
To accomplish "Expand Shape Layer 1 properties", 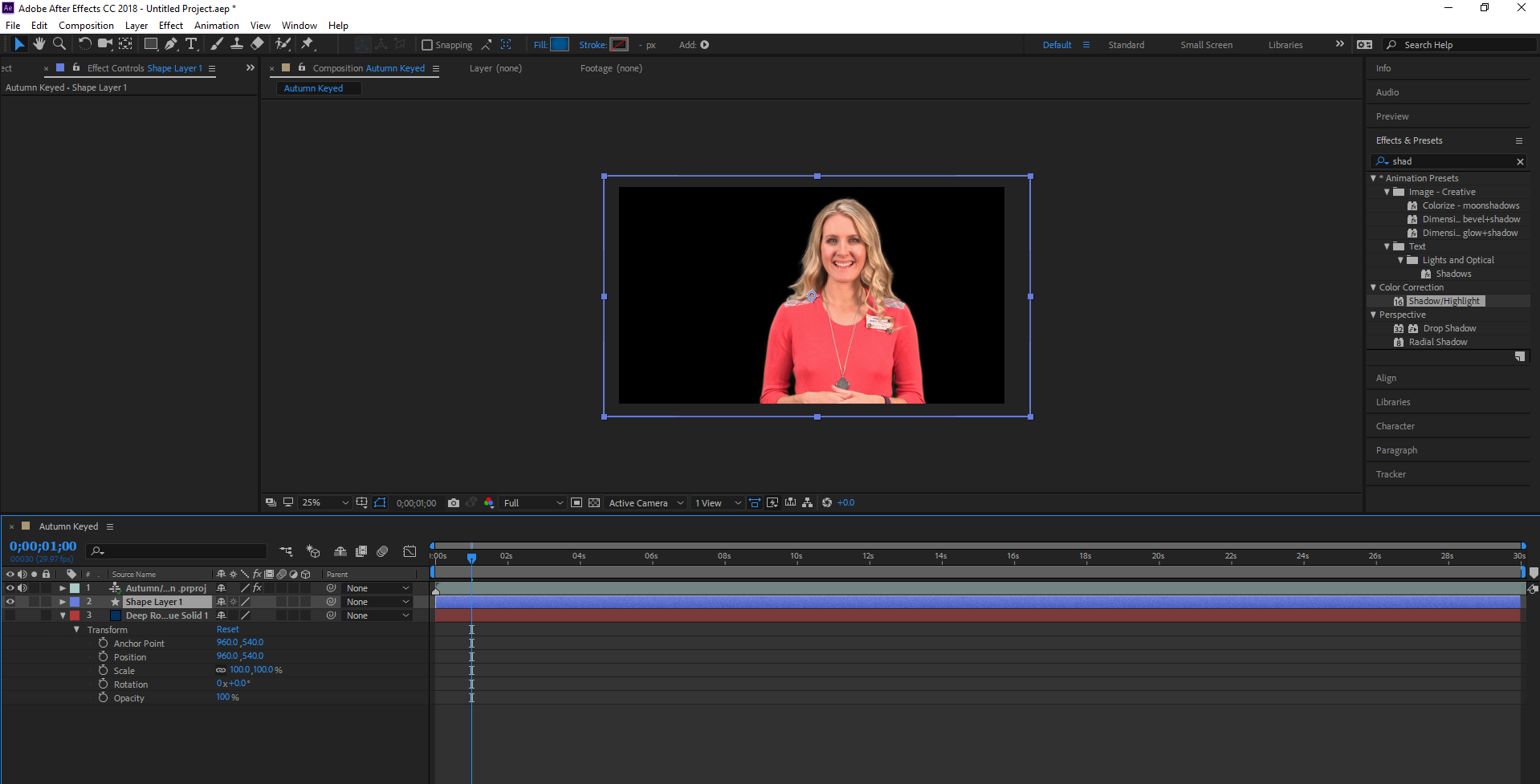I will (x=63, y=602).
